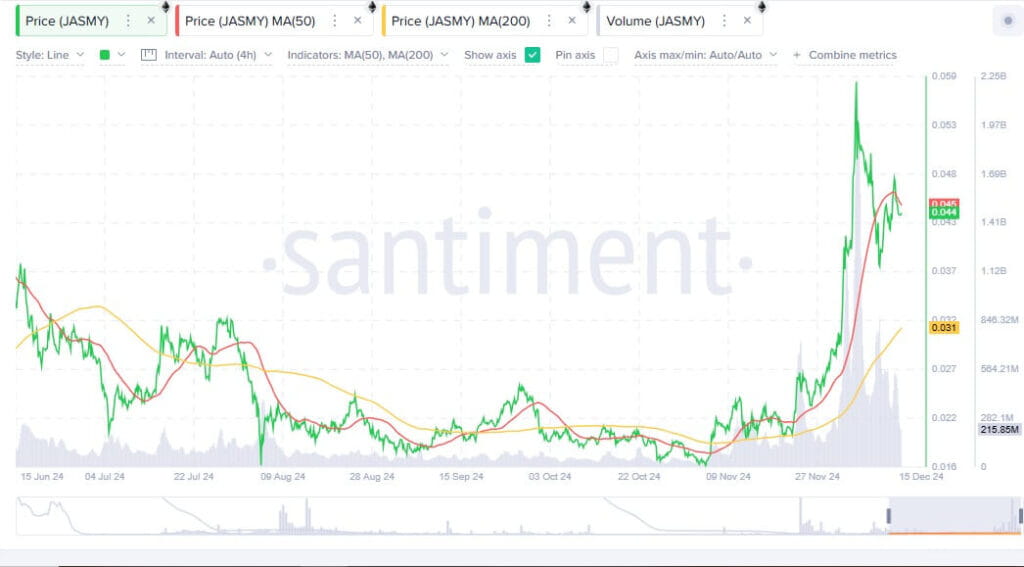Click the 2.25B volume axis label
Screen dimensions: 1024x567
993,76
